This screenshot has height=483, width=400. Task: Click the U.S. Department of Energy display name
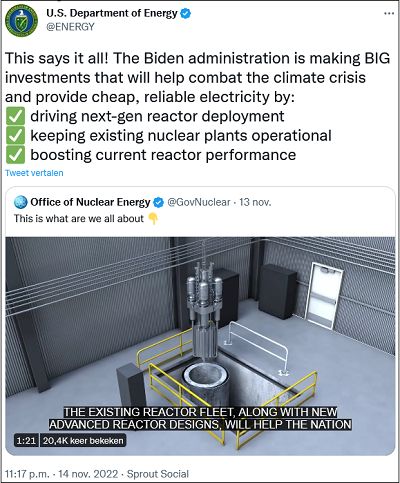pos(112,13)
